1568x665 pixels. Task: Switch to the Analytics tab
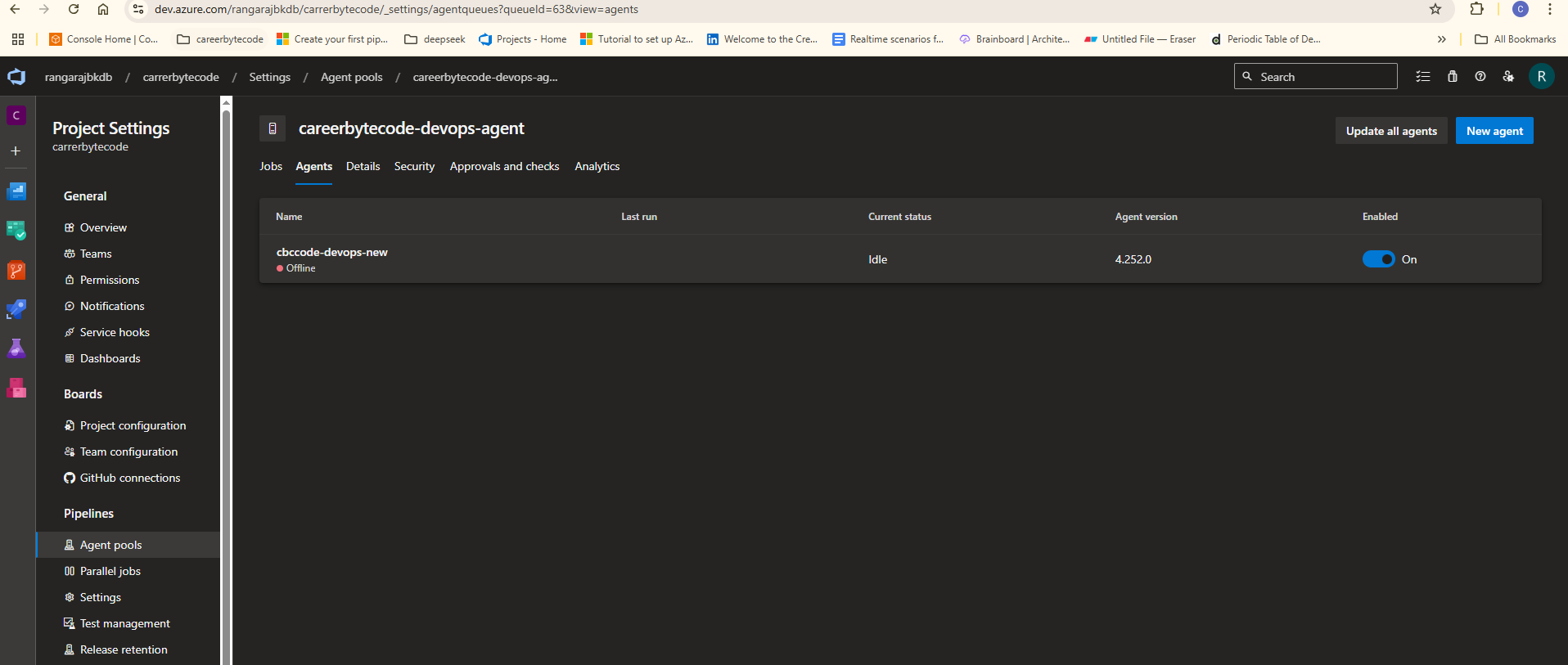tap(597, 166)
